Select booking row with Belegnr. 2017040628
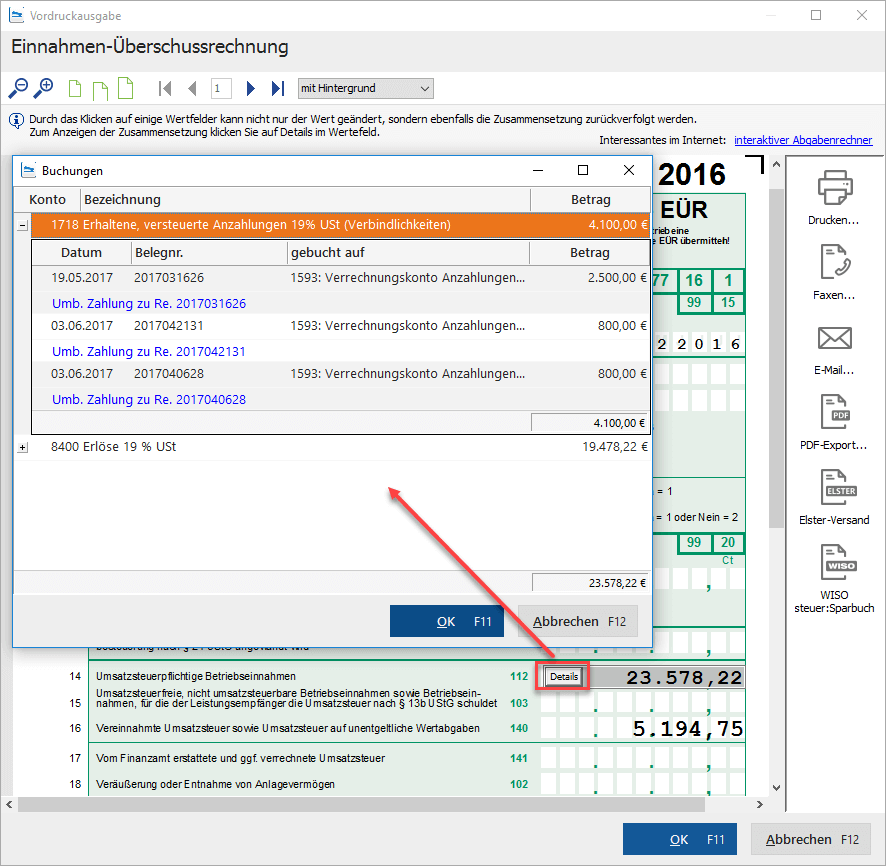This screenshot has width=886, height=866. tap(341, 374)
